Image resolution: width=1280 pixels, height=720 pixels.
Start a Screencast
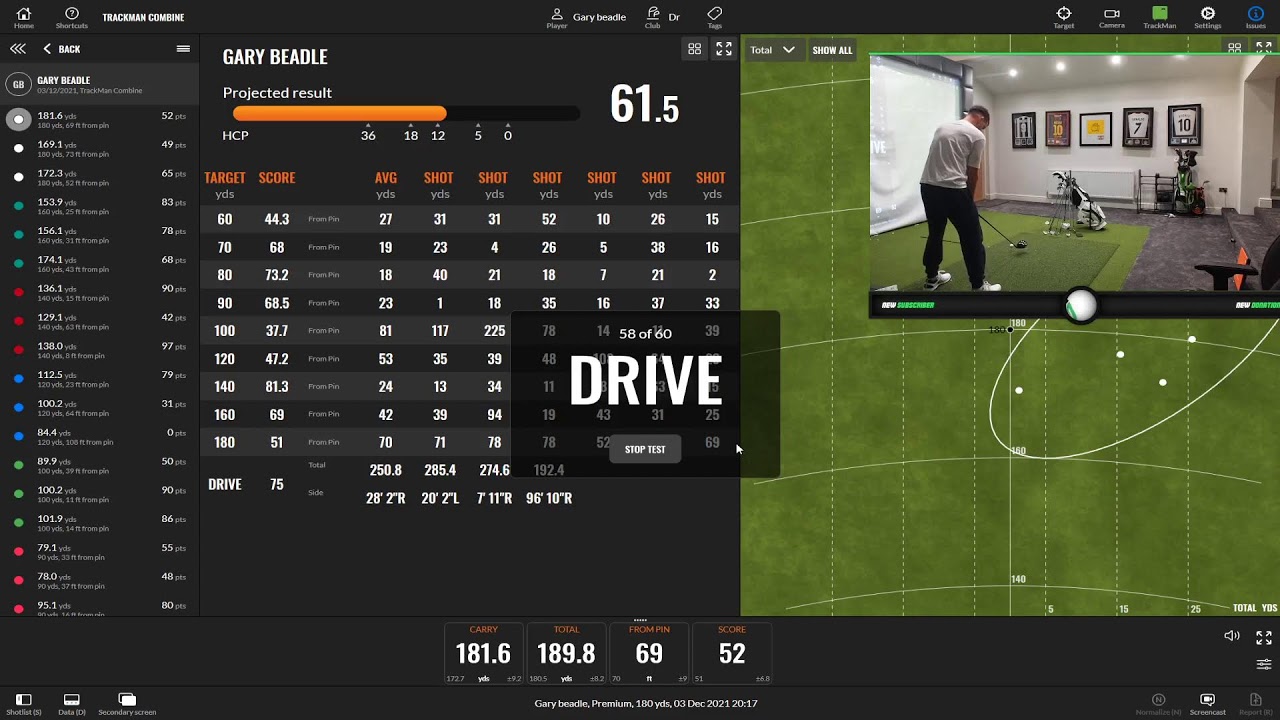point(1207,704)
